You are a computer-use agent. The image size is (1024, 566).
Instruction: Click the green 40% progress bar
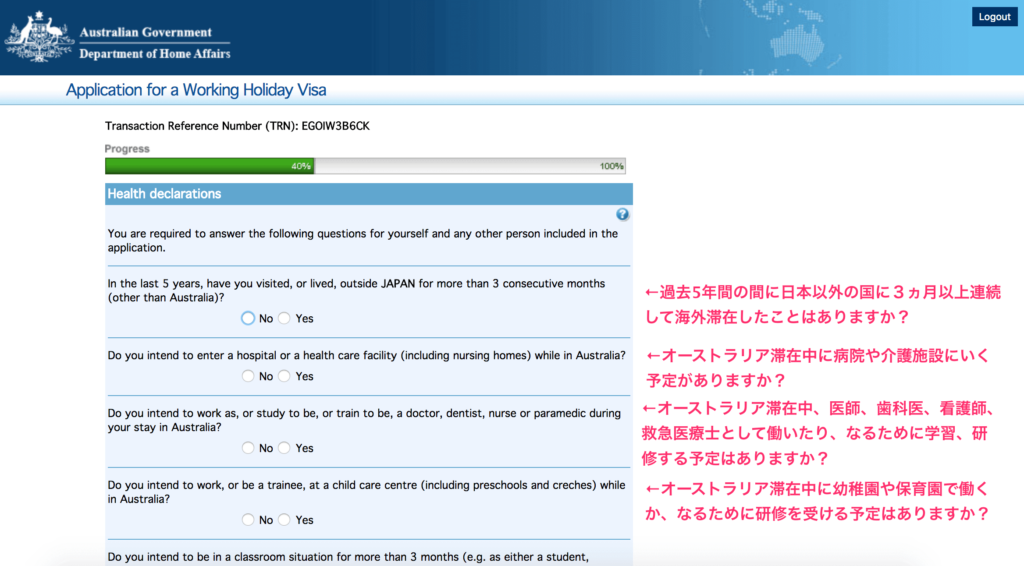click(210, 166)
